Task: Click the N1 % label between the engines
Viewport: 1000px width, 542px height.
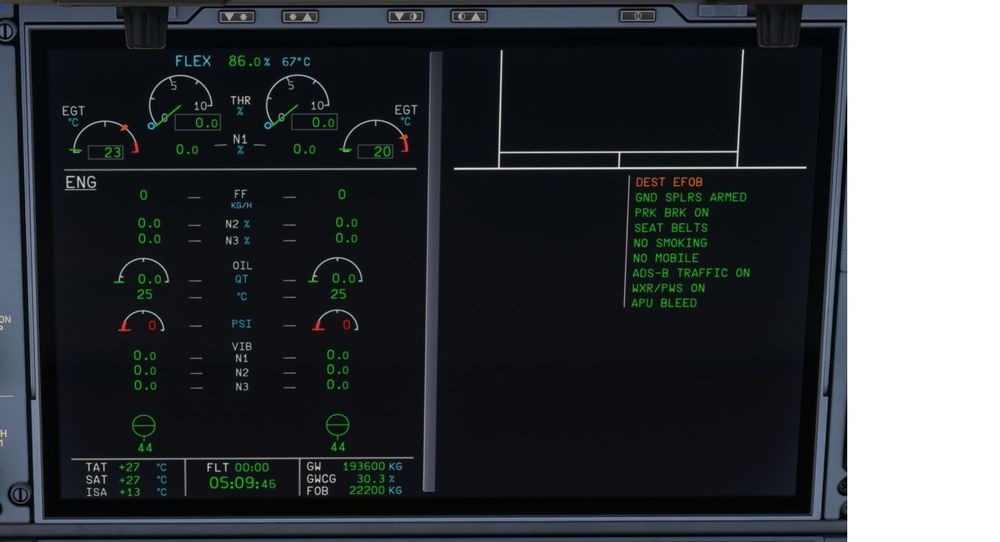Action: tap(240, 144)
